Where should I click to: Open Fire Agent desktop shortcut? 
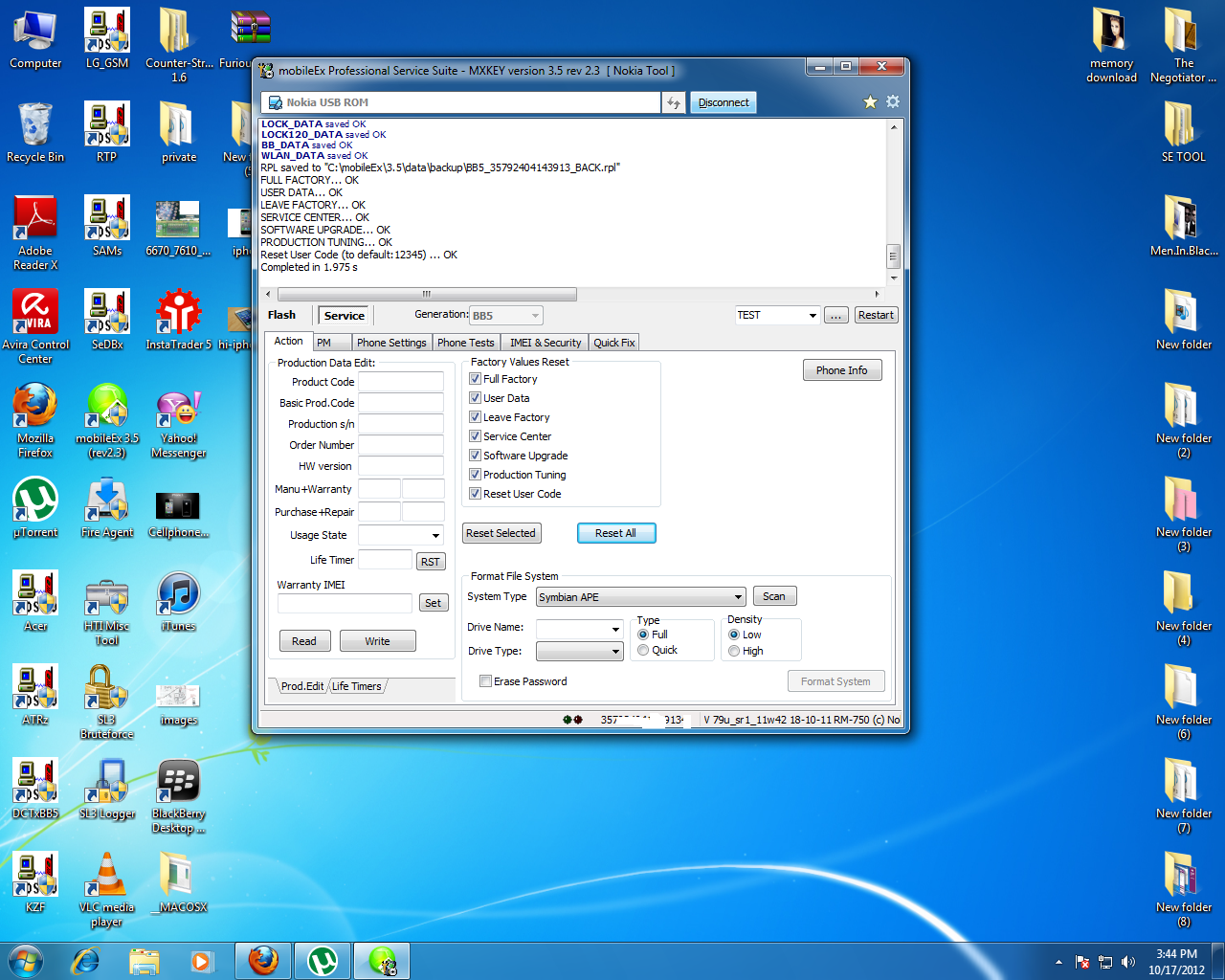coord(107,508)
